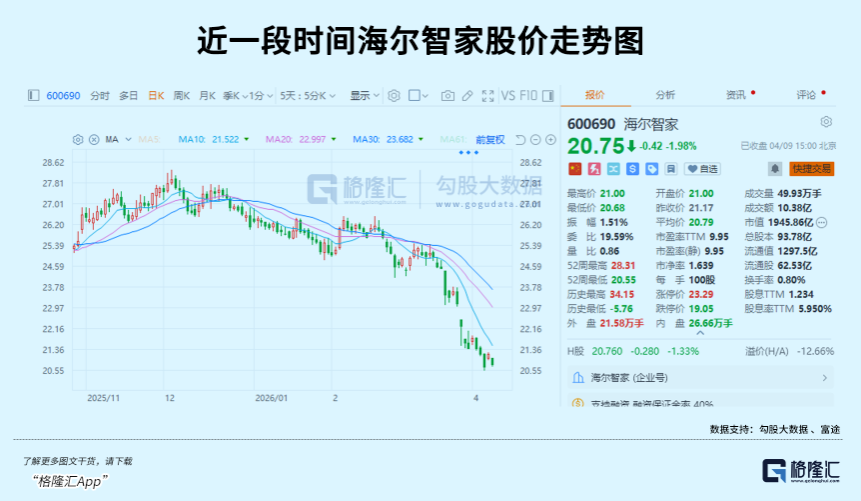861x501 pixels.
Task: Click the blue price tag icon
Action: [x=652, y=169]
